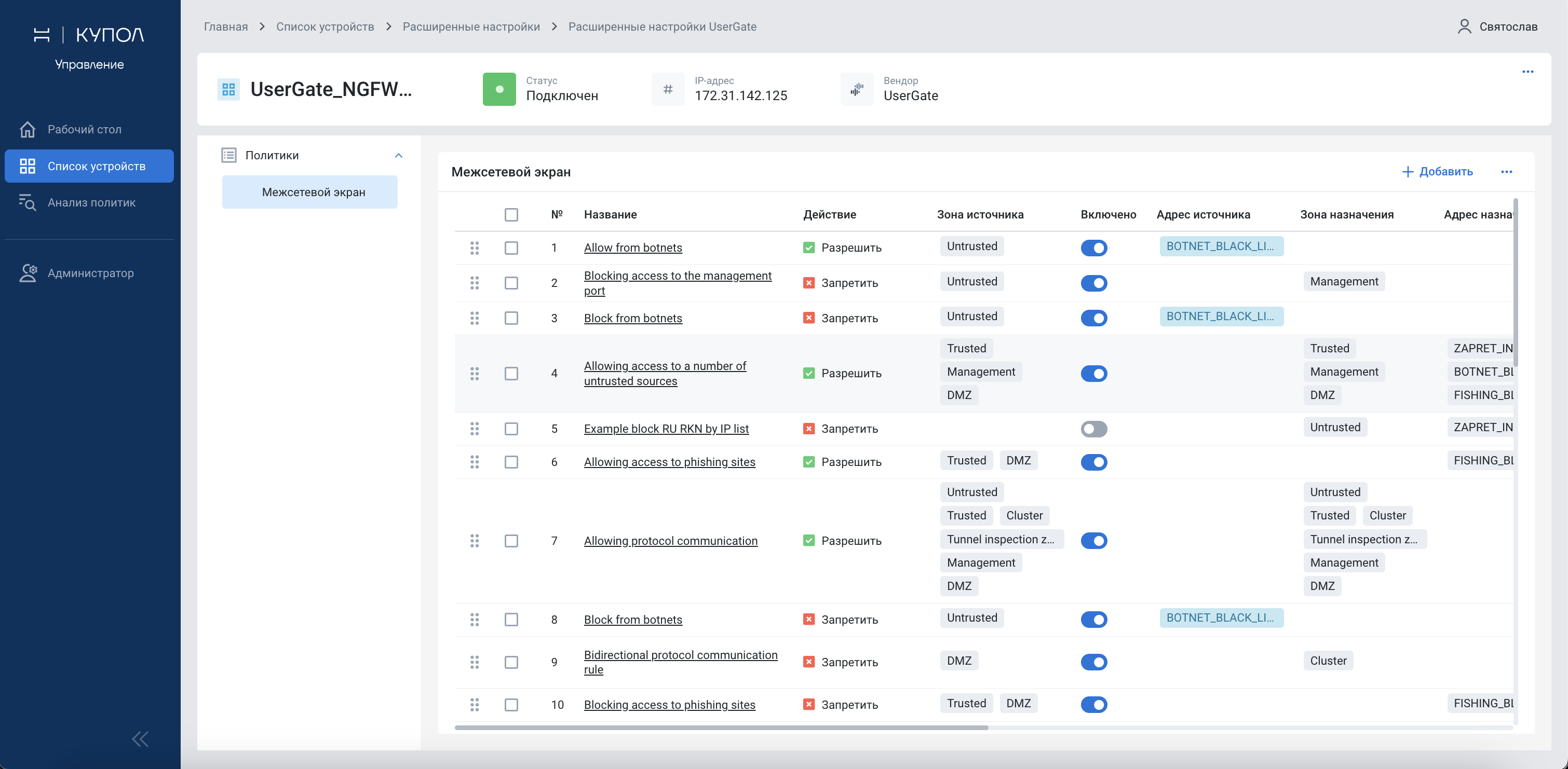Image resolution: width=1568 pixels, height=769 pixels.
Task: Check the box for rule 7
Action: (511, 541)
